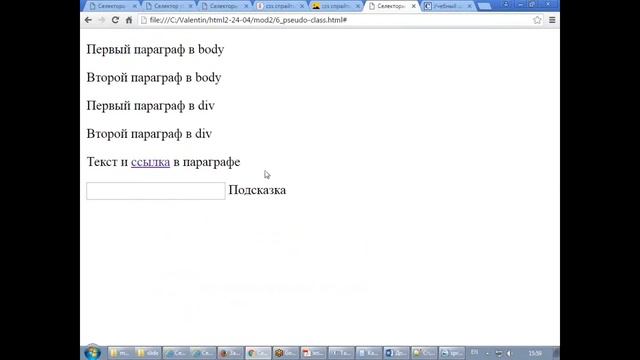Open a new tab with the new-tab button
640x360 pixels.
[484, 6]
